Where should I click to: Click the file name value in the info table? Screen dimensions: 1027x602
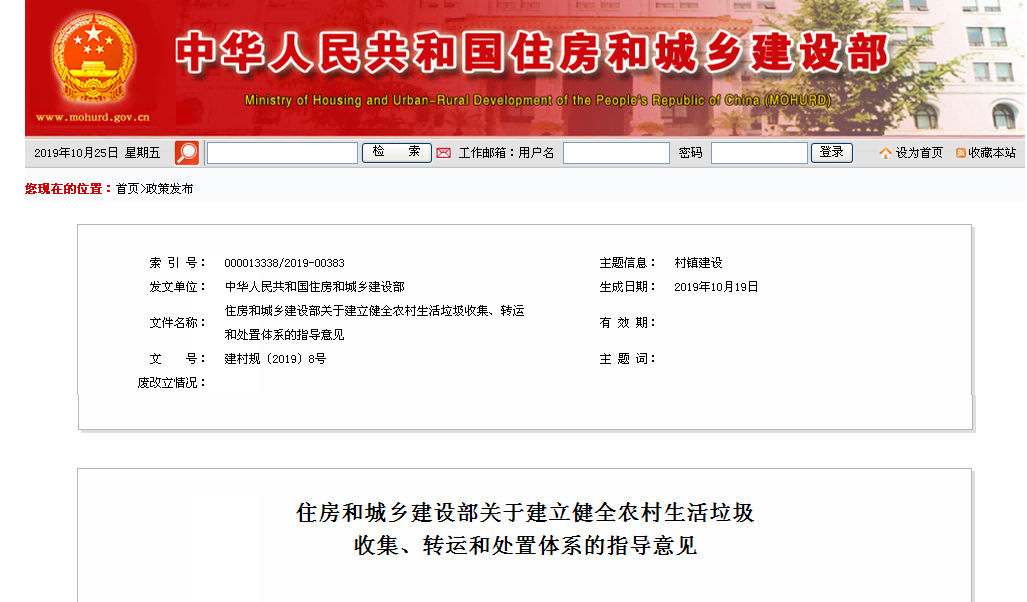pos(374,322)
